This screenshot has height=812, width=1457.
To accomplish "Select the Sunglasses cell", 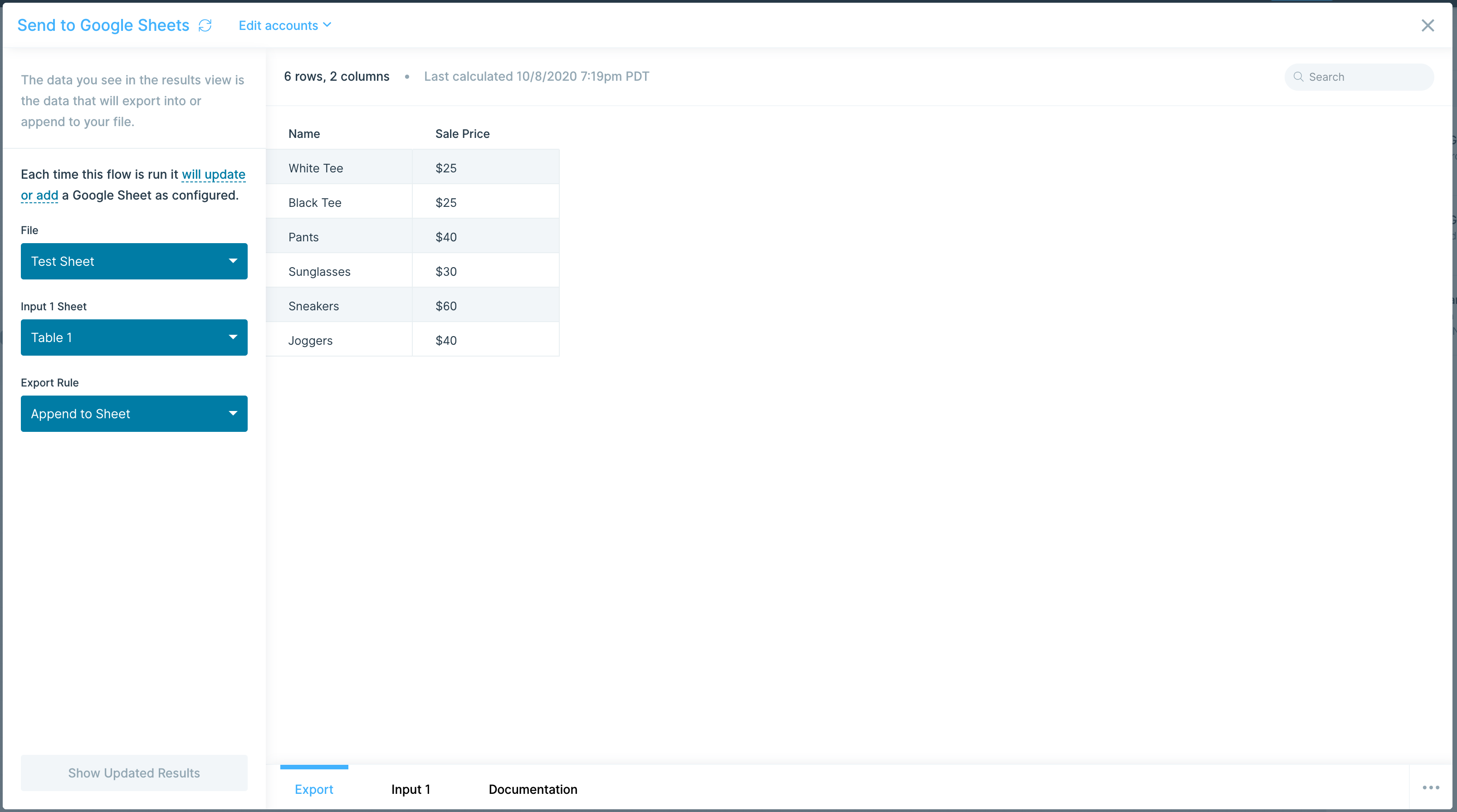I will [339, 271].
